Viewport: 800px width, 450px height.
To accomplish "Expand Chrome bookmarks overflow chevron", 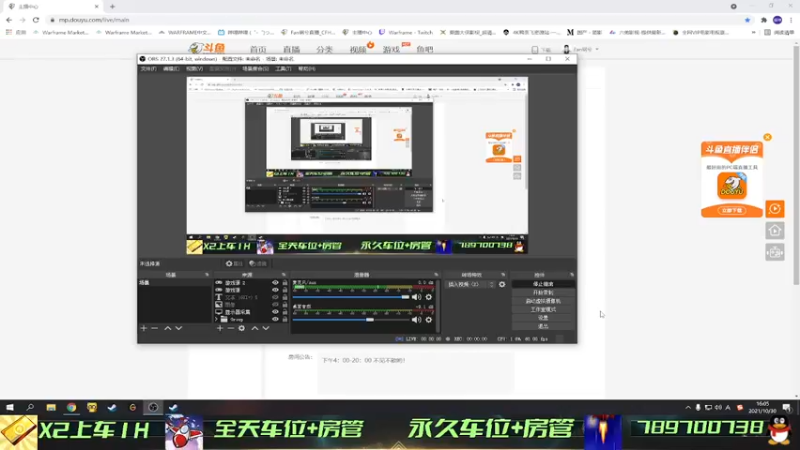I will 754,32.
